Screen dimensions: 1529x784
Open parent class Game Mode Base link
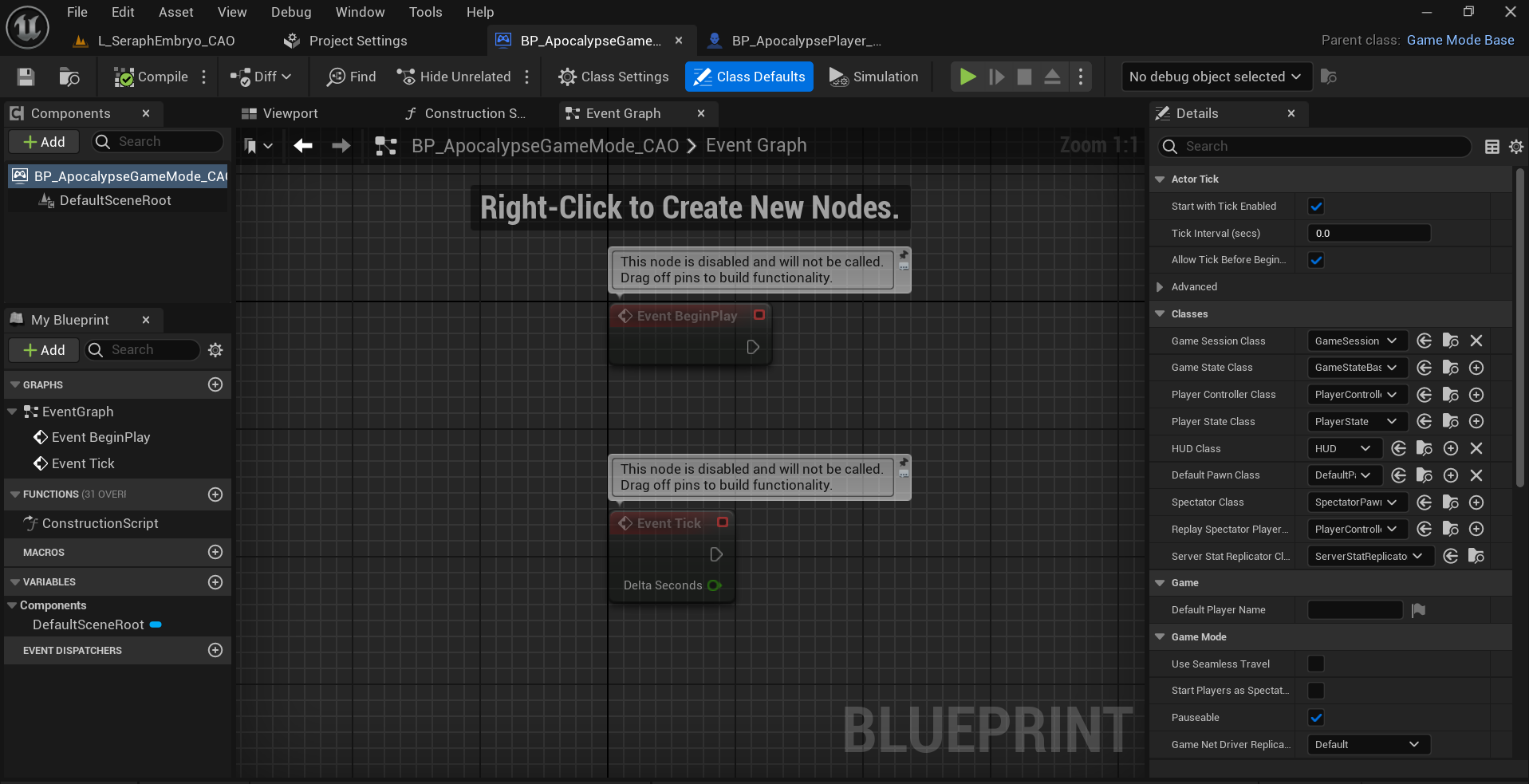coord(1460,40)
